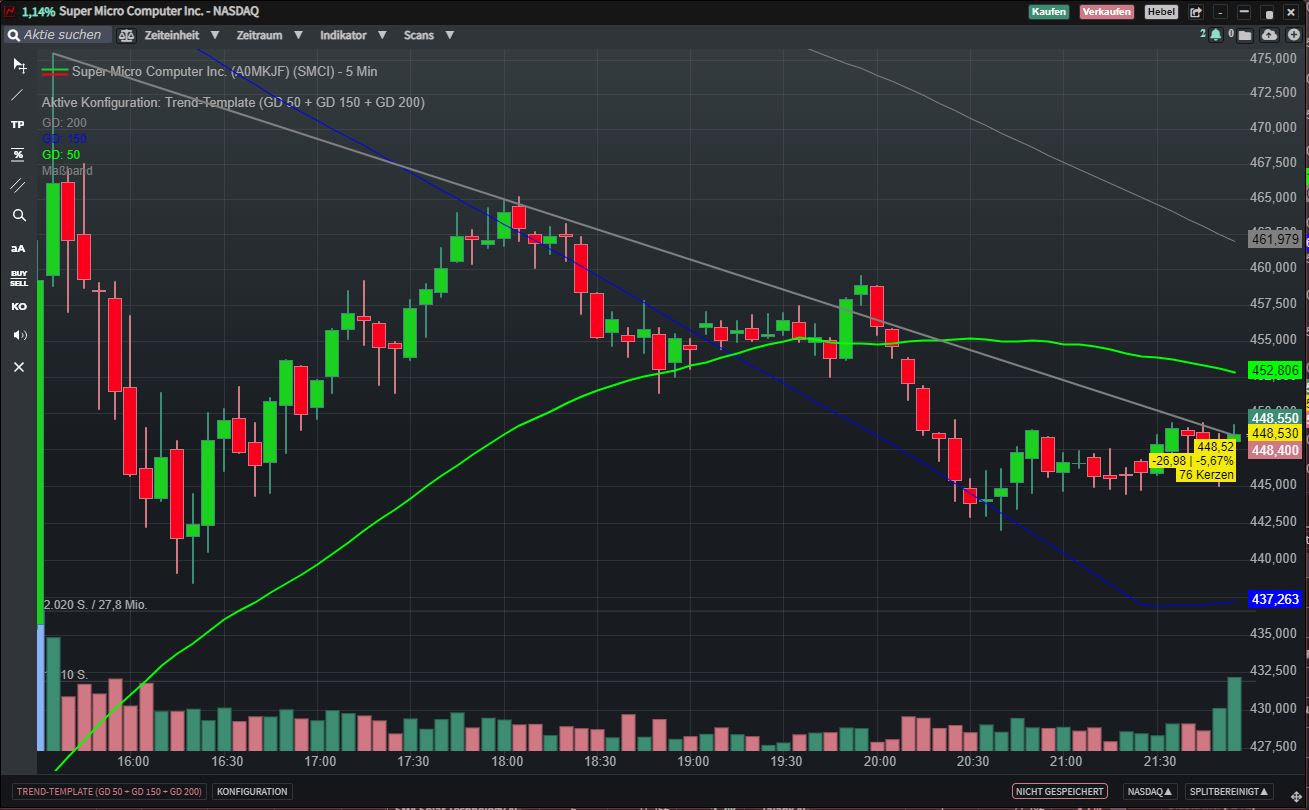Click the BUY/SELL marker tool
1309x810 pixels.
(18, 277)
